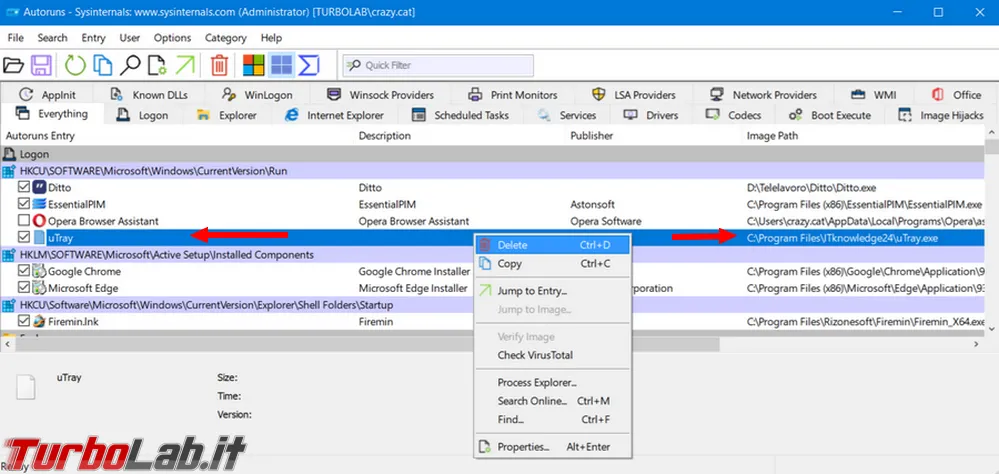Click the Find magnifier toolbar icon

130,65
